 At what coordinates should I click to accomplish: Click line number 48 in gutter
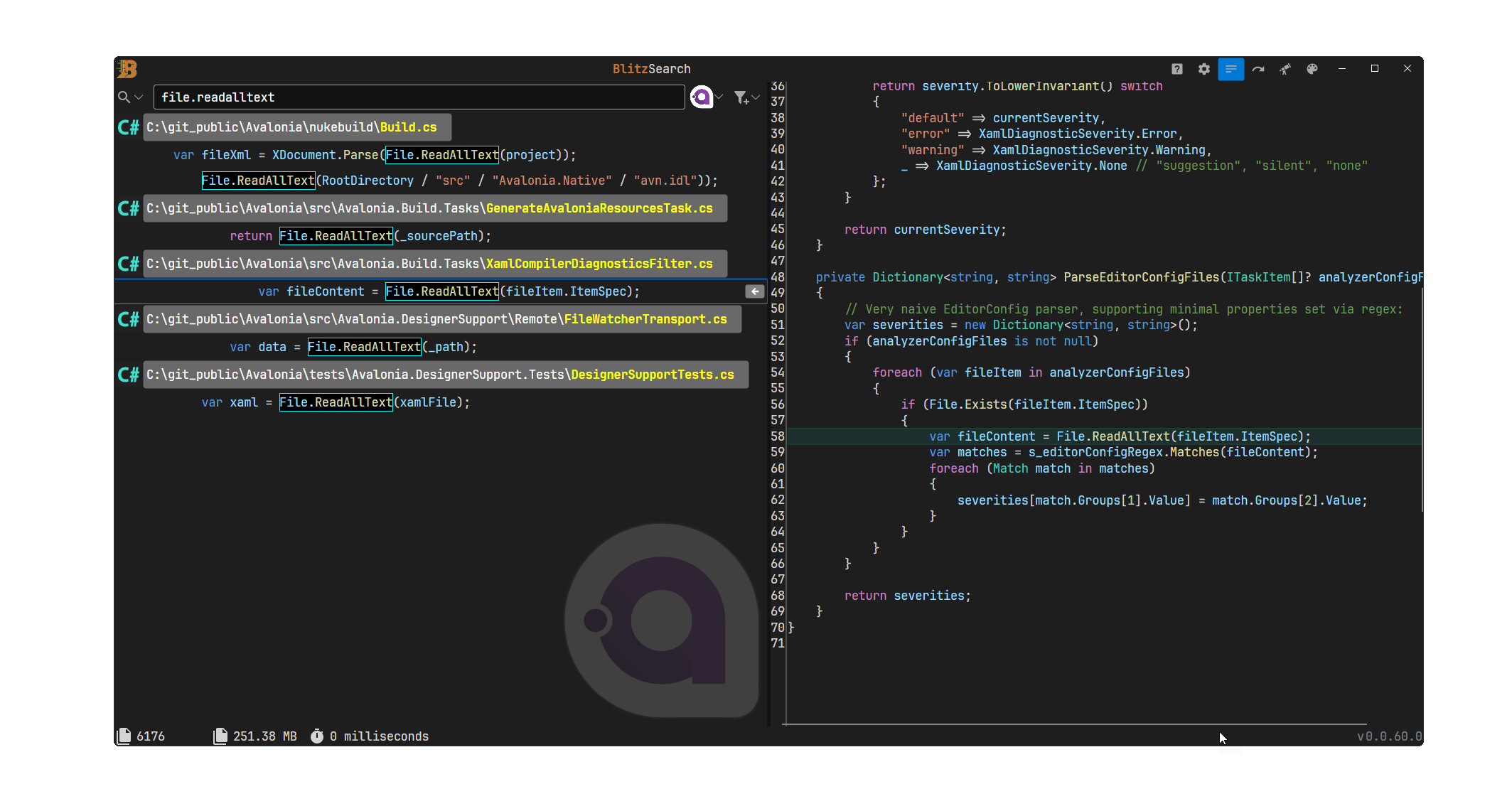(778, 277)
